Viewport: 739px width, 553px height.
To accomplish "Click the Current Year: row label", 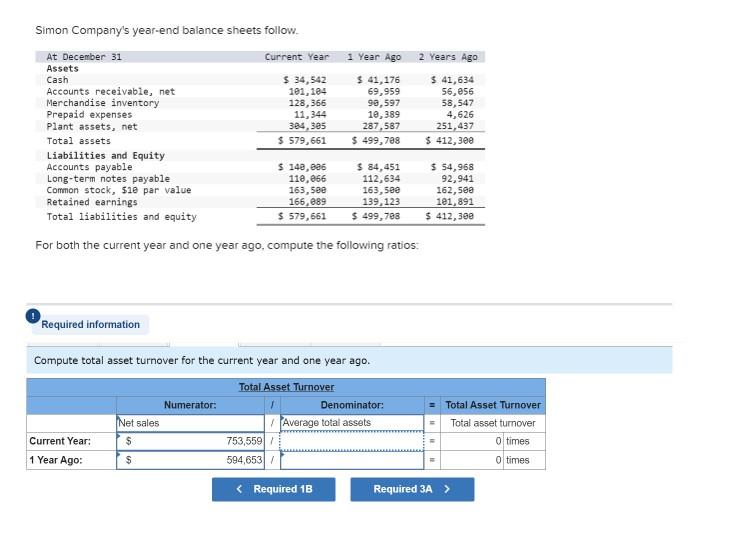I will coord(60,441).
